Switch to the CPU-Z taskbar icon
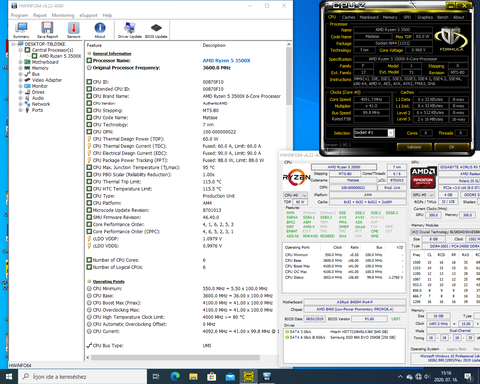The image size is (480, 384). pos(248,377)
